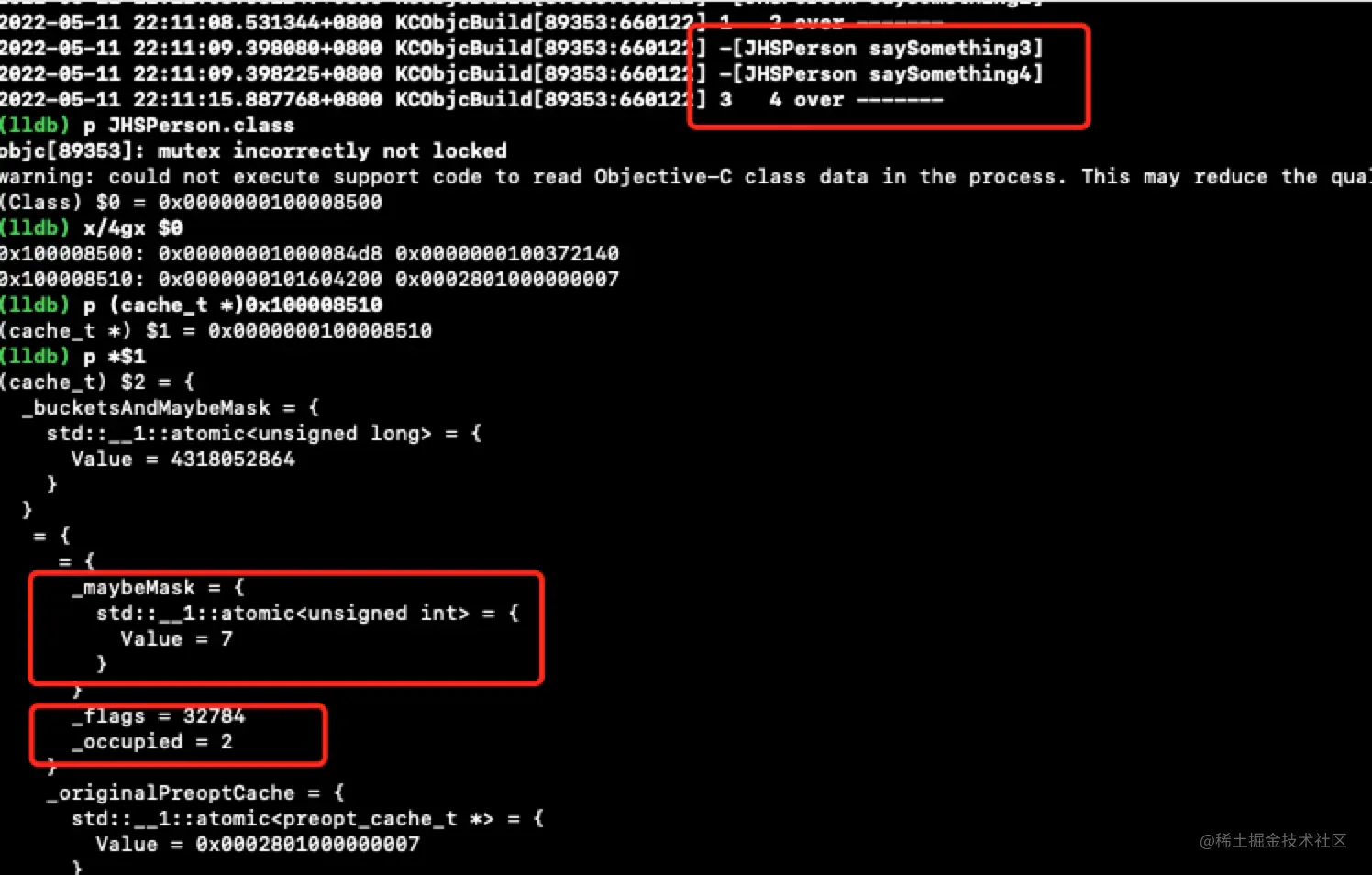Click the Value = 4318052864 line

(183, 459)
